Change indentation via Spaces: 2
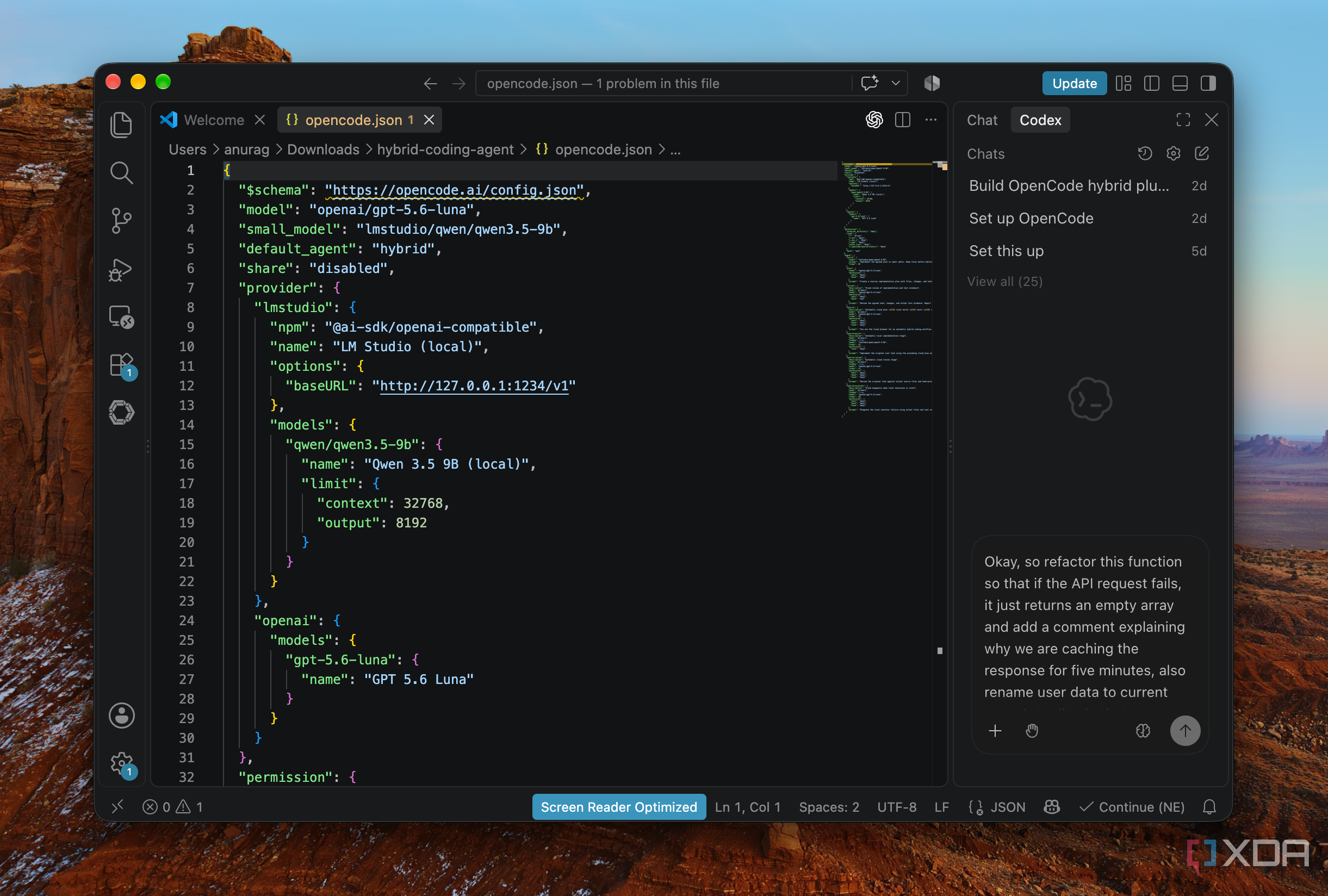Image resolution: width=1328 pixels, height=896 pixels. pyautogui.click(x=829, y=806)
